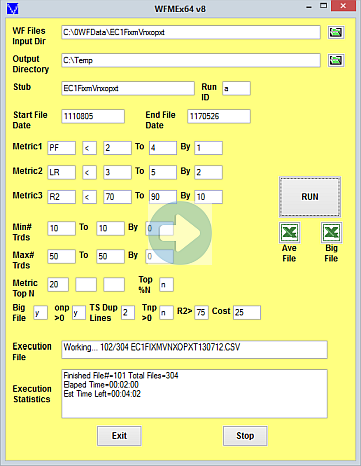Image resolution: width=361 pixels, height=466 pixels.
Task: Click Metric2 To value 5
Action: point(163,172)
